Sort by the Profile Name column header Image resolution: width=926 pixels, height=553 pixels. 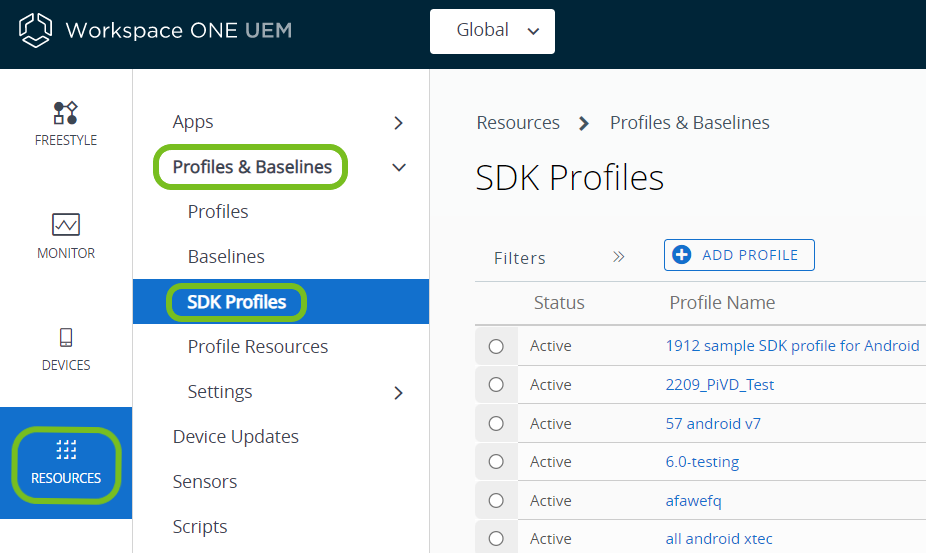722,302
